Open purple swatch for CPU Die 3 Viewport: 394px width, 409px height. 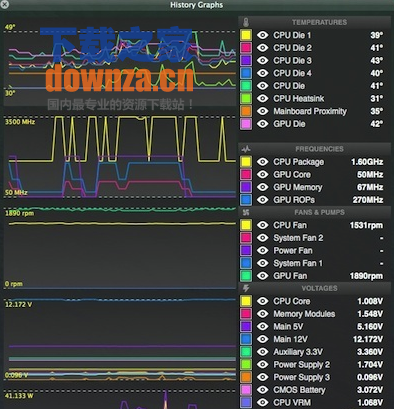[246, 60]
